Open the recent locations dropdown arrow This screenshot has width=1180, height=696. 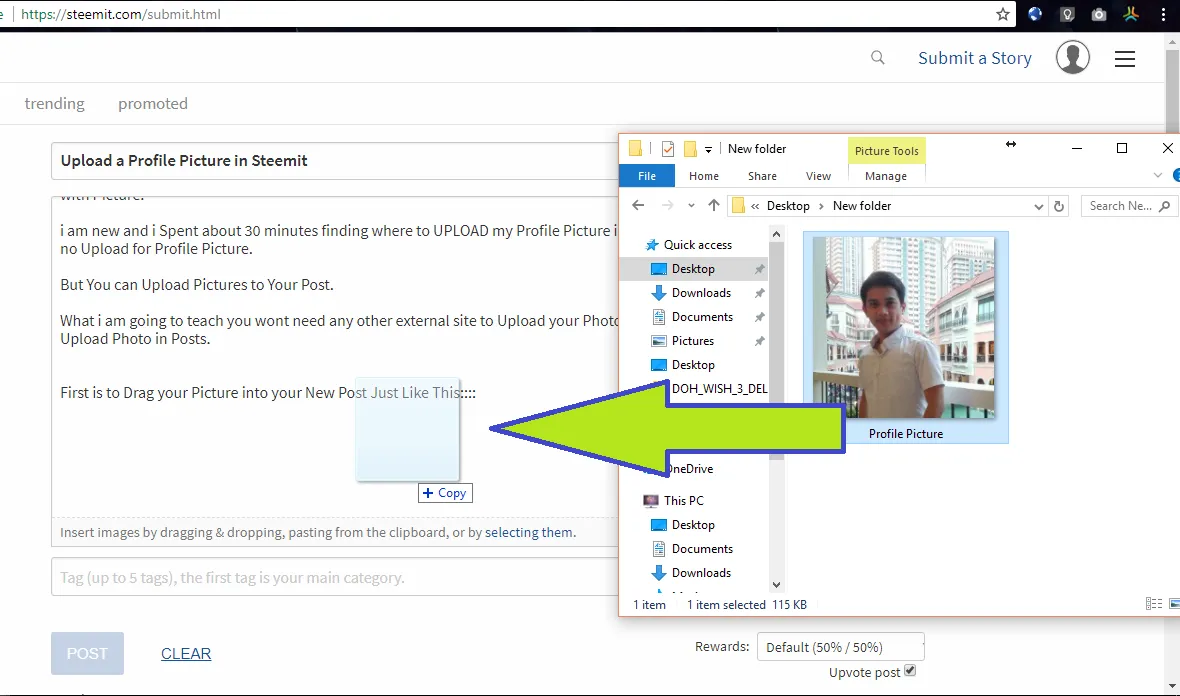691,205
